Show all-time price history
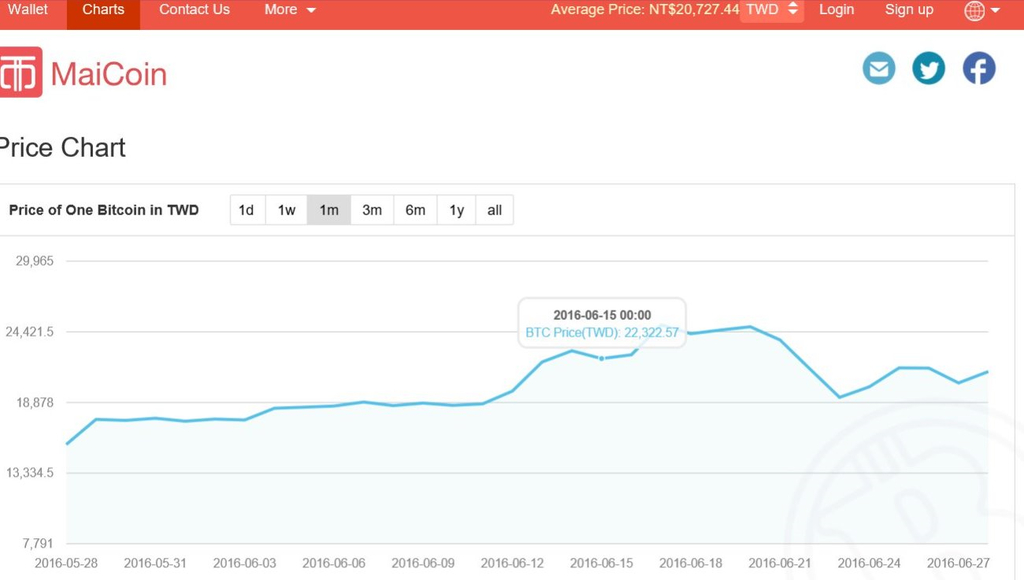Screen dimensions: 1024x580 pyautogui.click(x=494, y=210)
